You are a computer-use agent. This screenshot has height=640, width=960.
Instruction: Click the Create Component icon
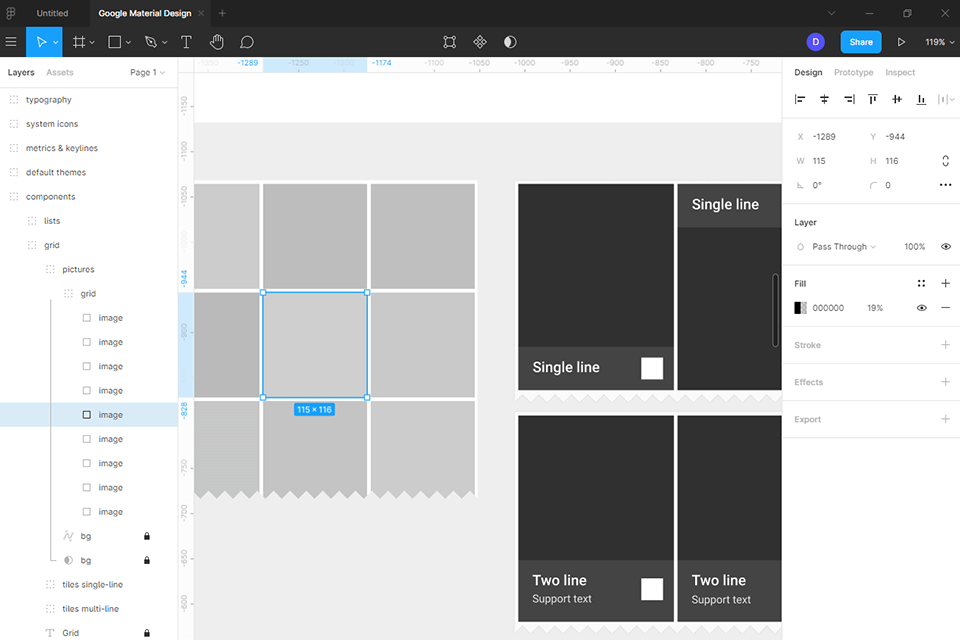coord(480,42)
